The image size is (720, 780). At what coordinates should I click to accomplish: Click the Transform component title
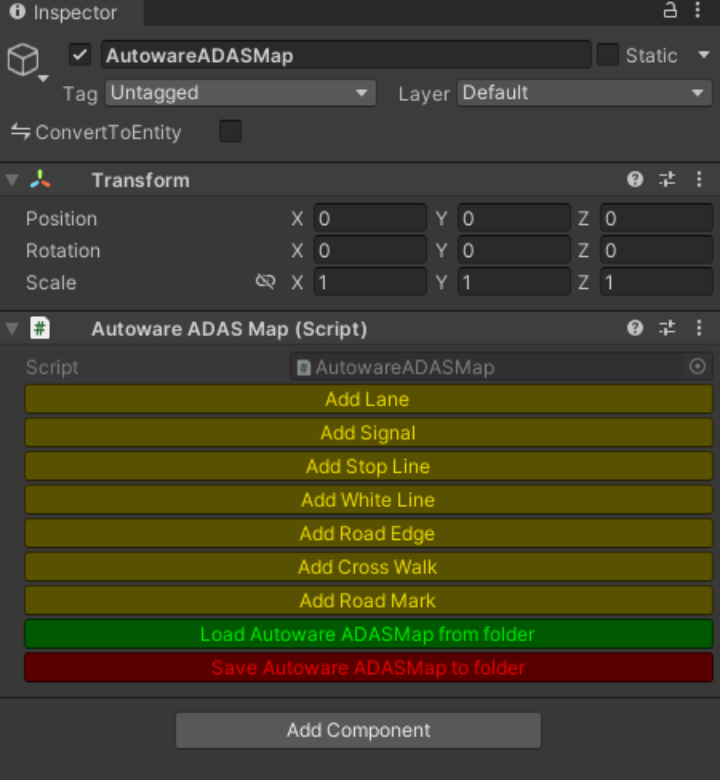pos(141,180)
